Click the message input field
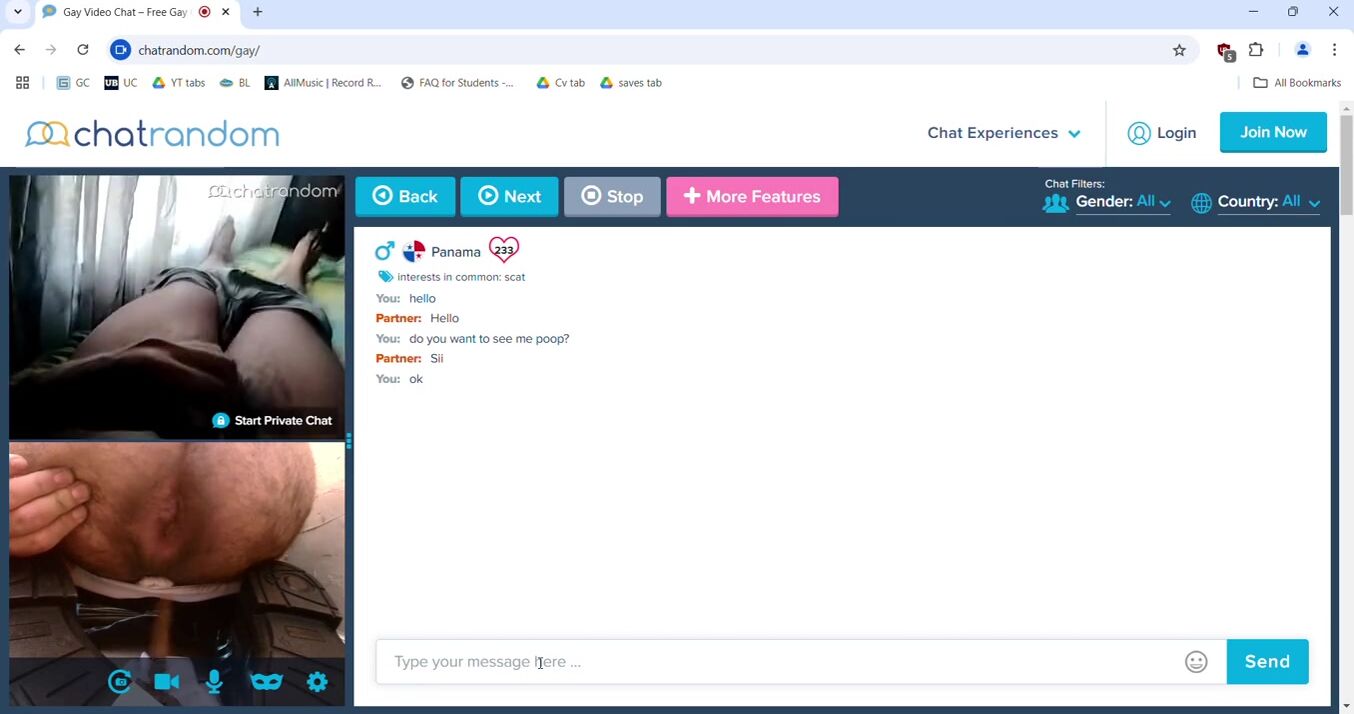 (780, 662)
